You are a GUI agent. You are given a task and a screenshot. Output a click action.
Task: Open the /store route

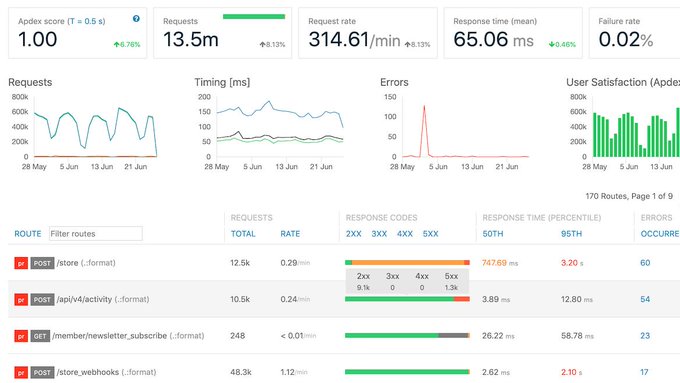coord(86,263)
